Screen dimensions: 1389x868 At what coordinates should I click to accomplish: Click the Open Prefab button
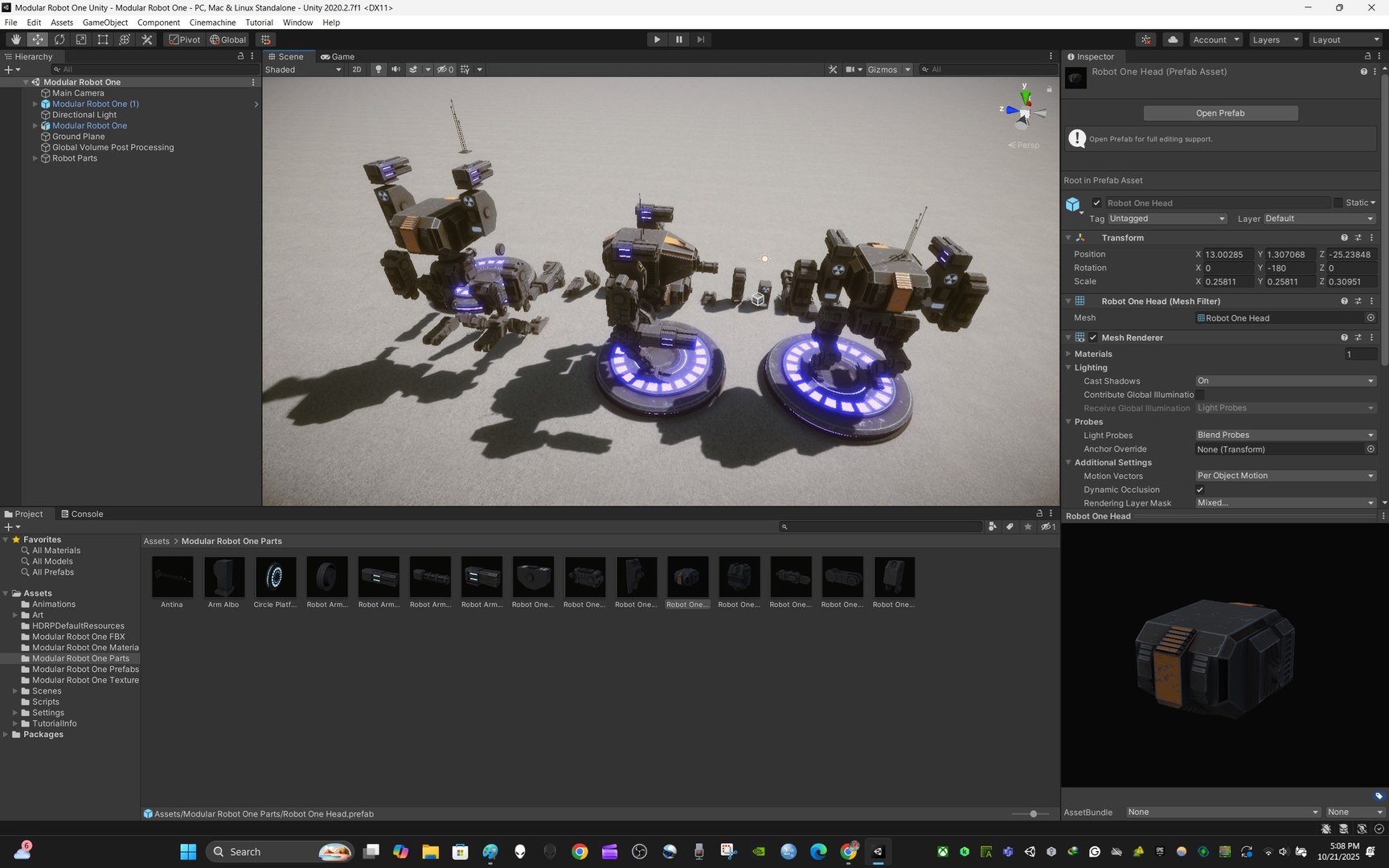[x=1220, y=113]
